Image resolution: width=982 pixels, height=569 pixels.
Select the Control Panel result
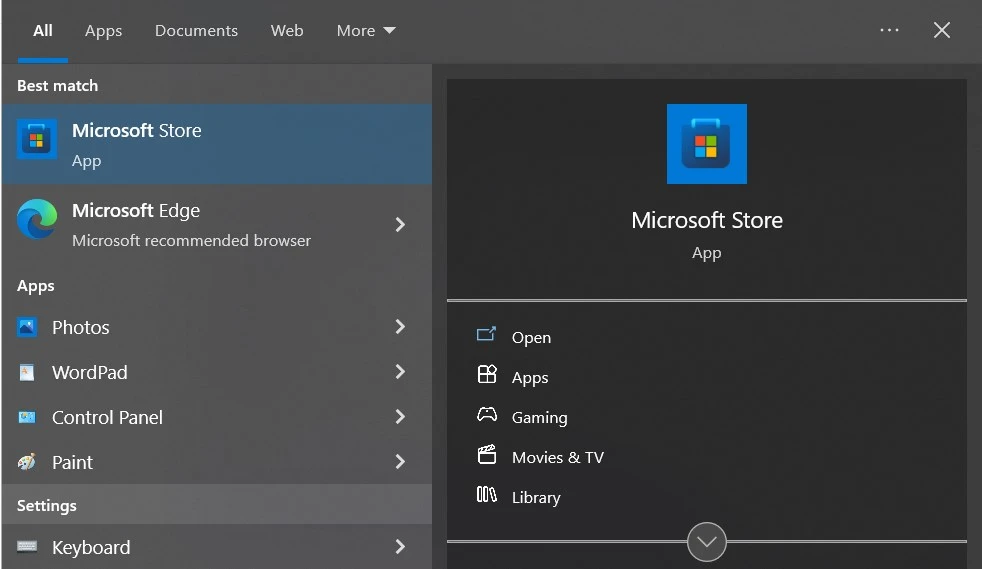(217, 417)
